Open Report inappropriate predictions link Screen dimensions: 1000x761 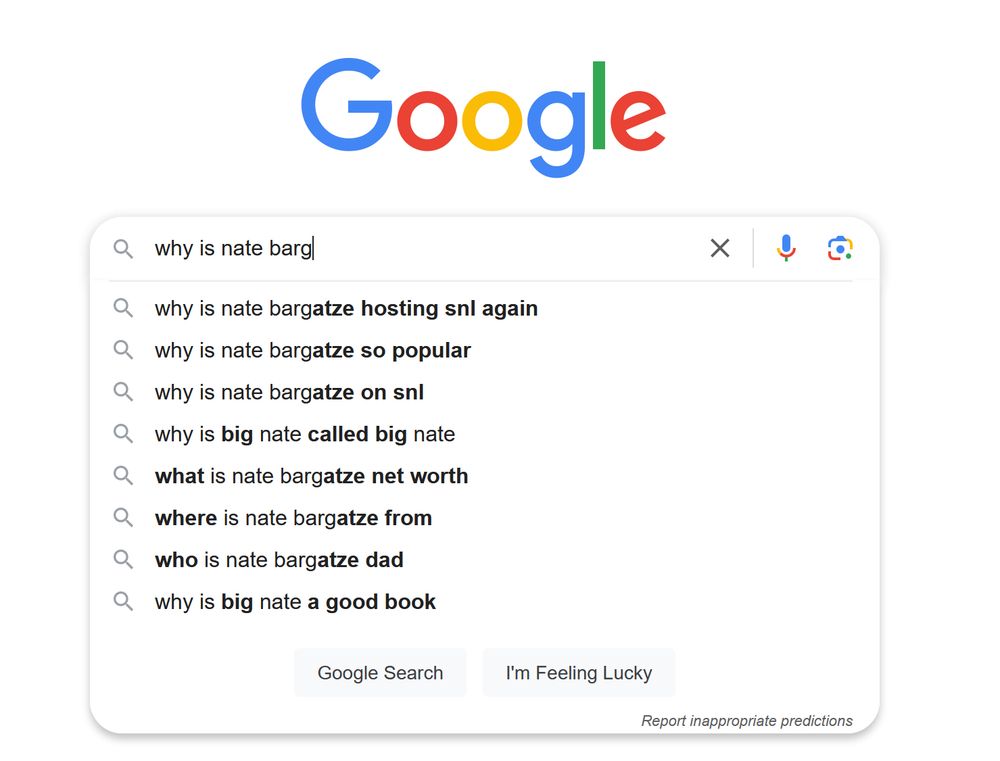746,720
